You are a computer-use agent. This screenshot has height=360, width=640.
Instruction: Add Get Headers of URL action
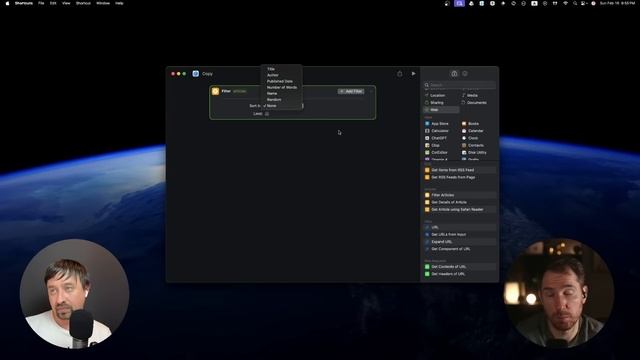pyautogui.click(x=460, y=274)
